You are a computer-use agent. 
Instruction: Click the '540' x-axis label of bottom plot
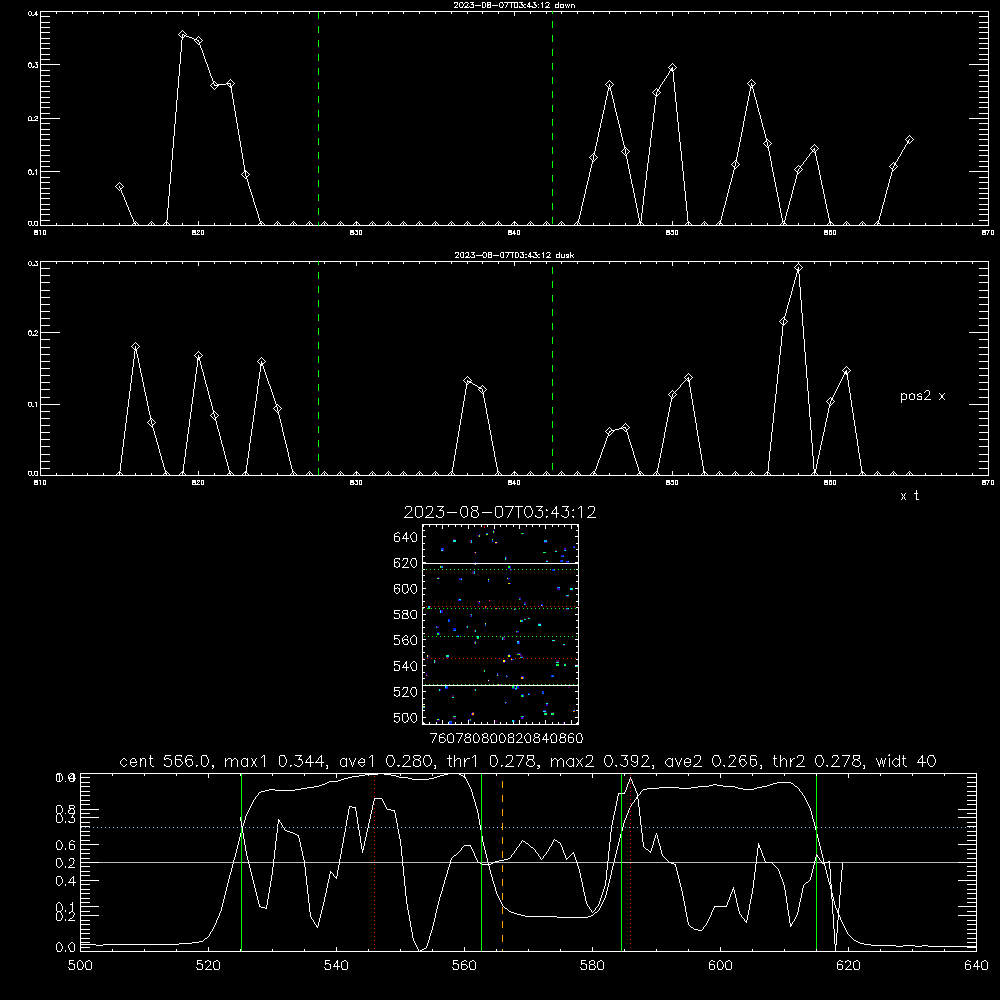(x=336, y=966)
